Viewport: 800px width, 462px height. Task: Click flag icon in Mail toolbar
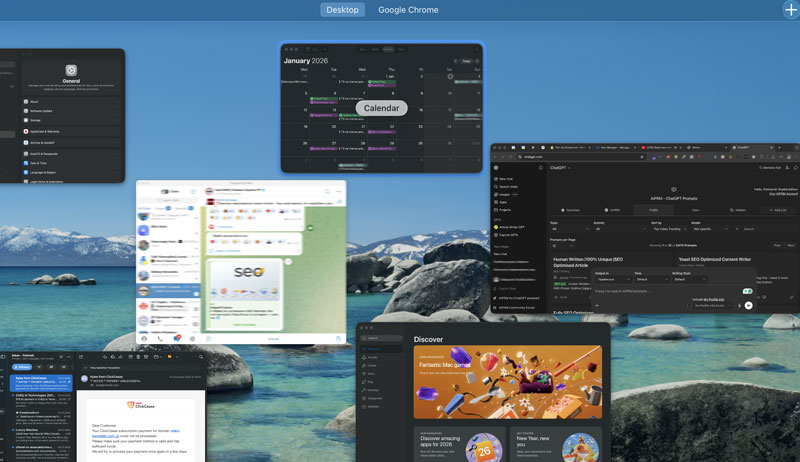click(x=169, y=357)
